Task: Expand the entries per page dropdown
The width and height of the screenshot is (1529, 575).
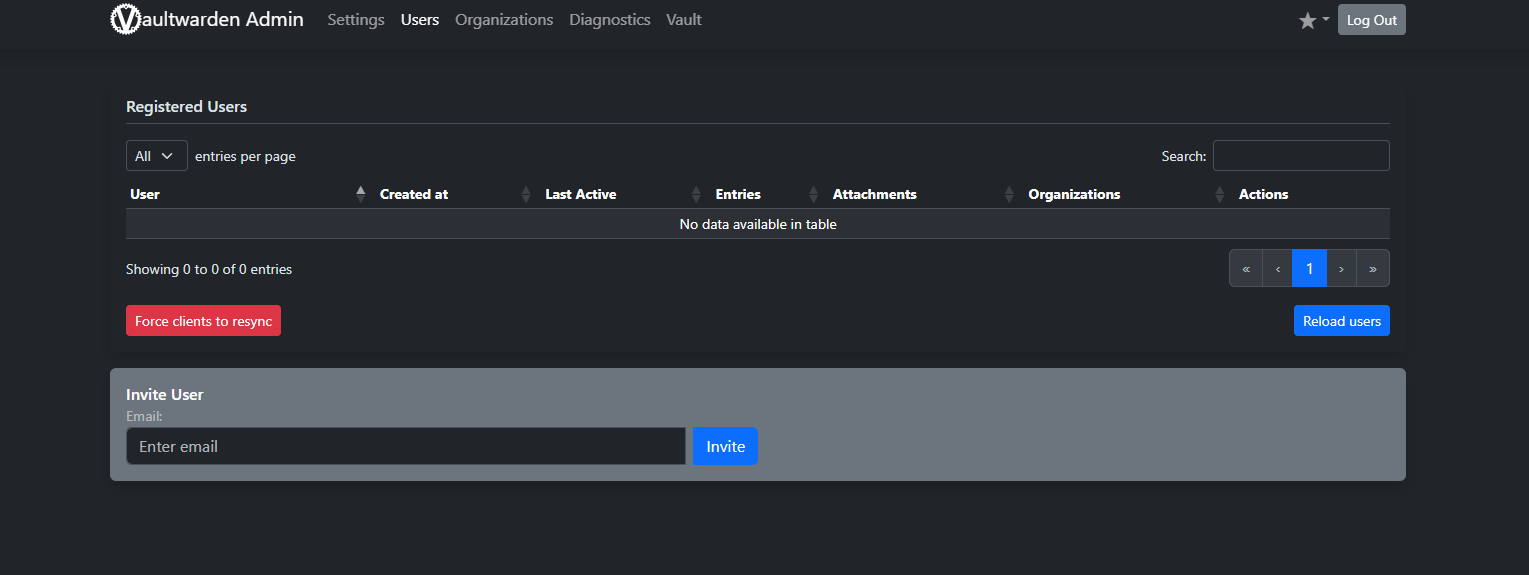Action: point(156,156)
